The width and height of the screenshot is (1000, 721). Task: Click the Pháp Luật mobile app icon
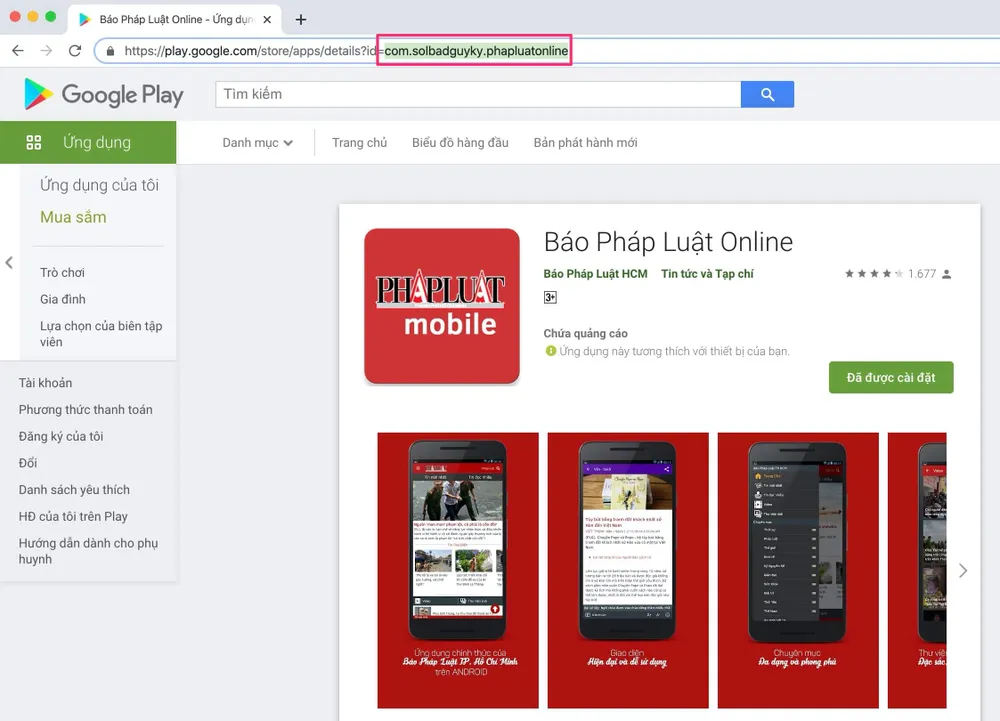(x=442, y=306)
